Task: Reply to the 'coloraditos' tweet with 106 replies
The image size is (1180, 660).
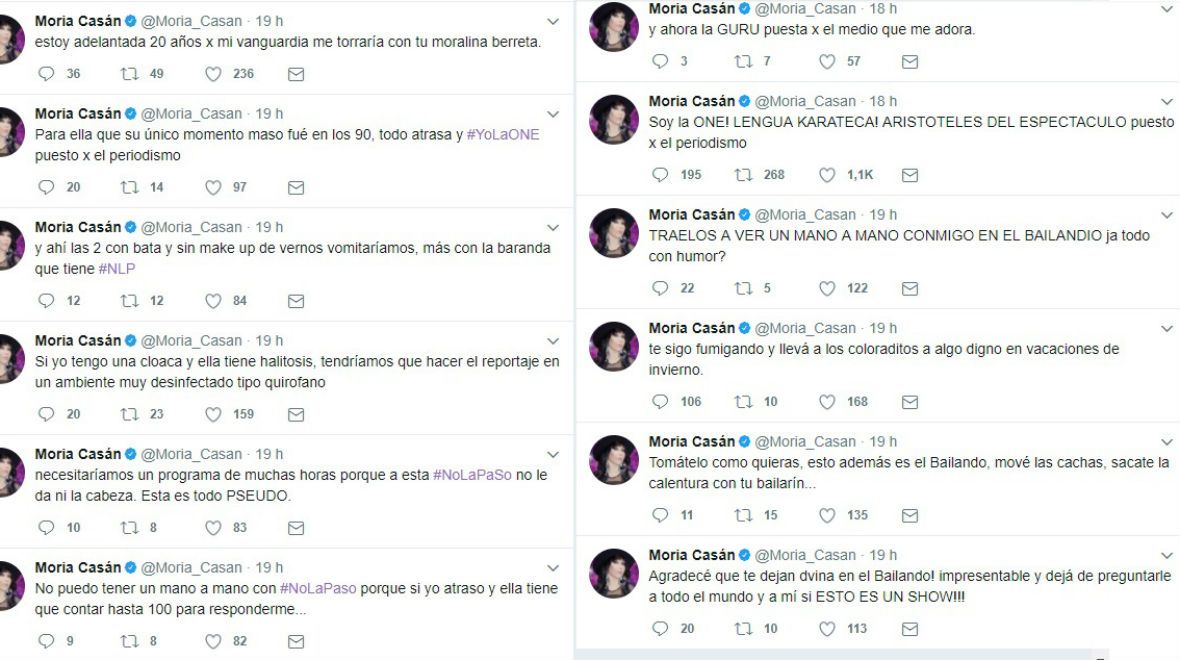Action: tap(660, 401)
